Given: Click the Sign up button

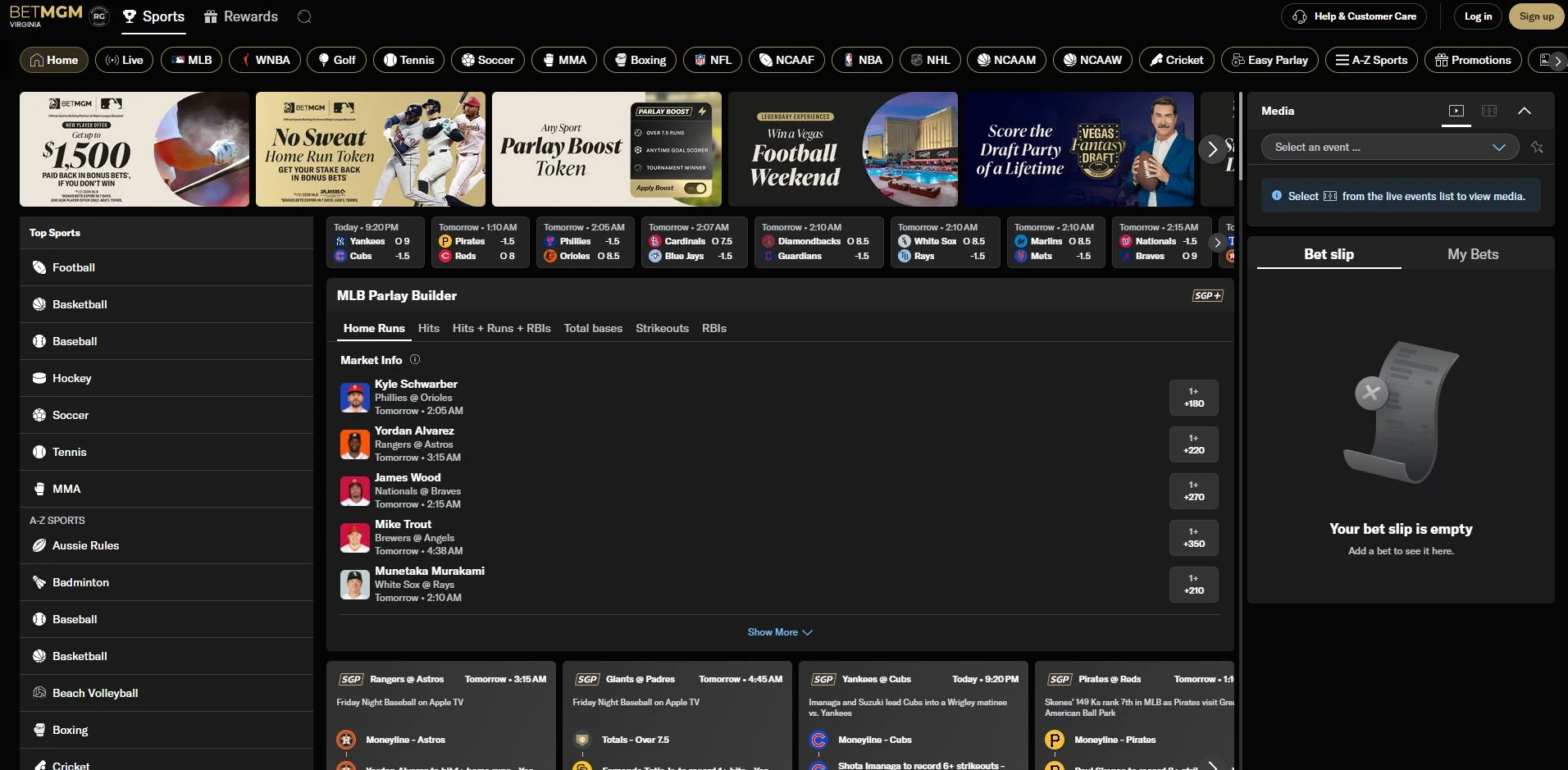Looking at the screenshot, I should tap(1537, 16).
